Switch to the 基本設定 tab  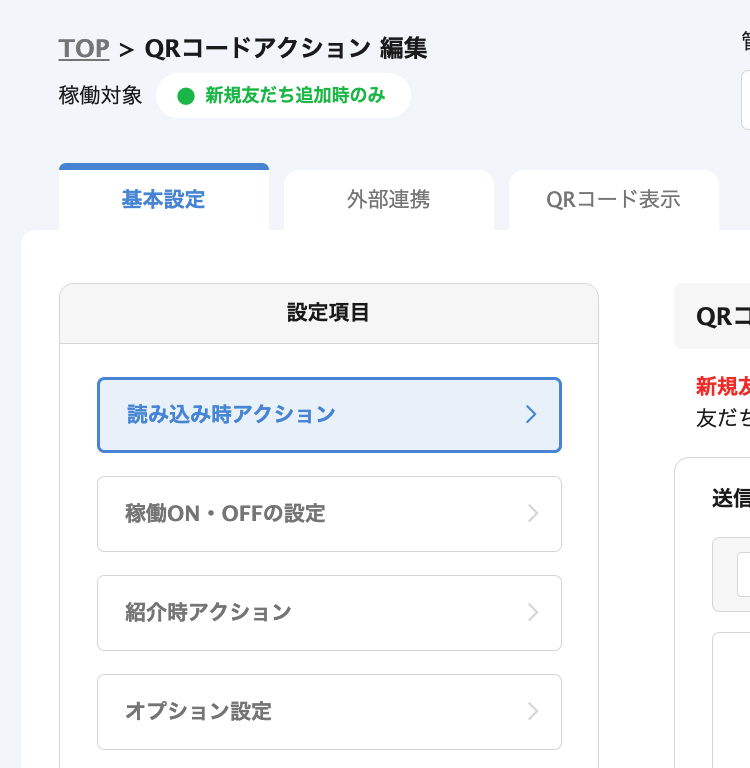click(x=163, y=199)
